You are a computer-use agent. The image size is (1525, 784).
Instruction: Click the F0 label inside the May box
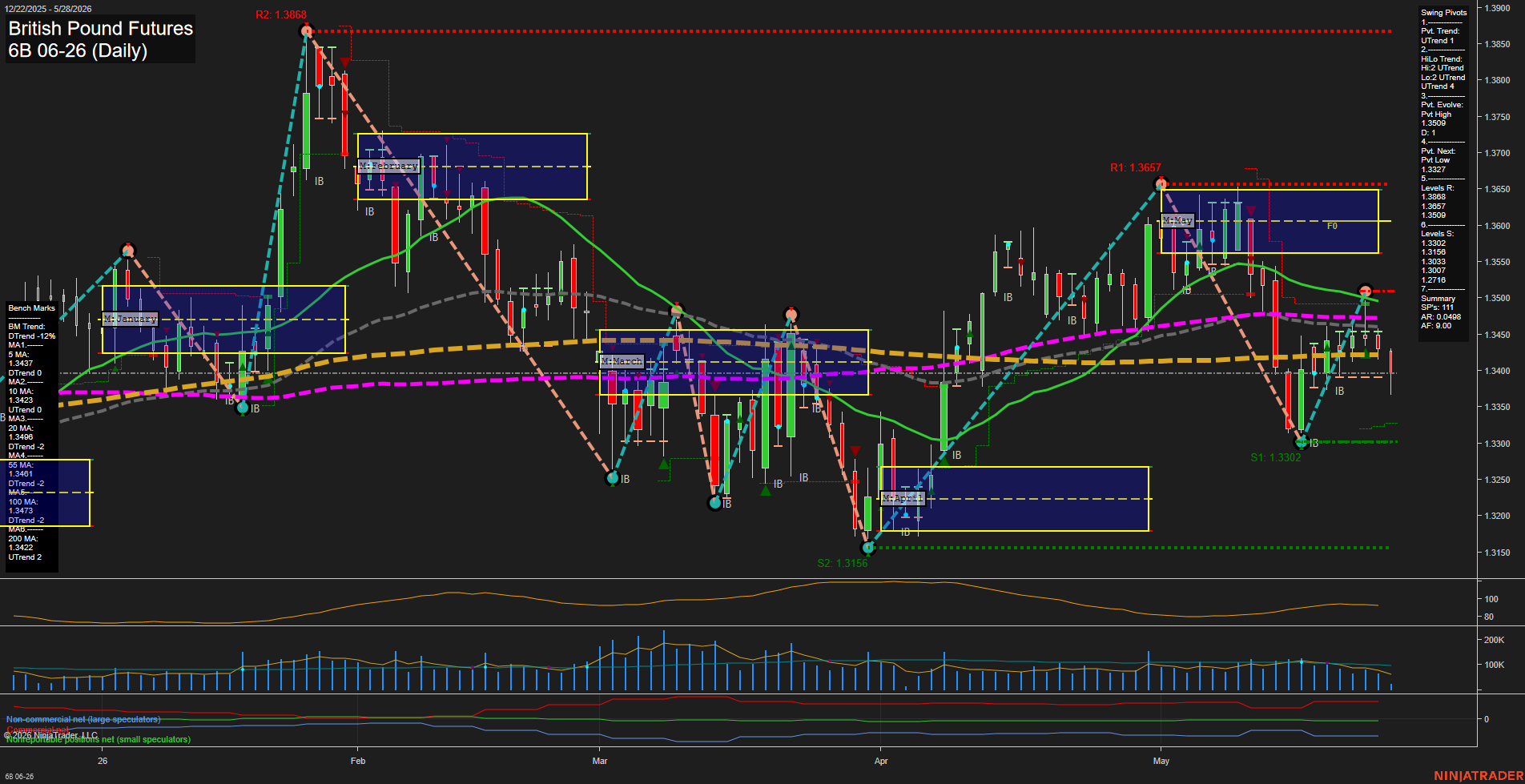[x=1332, y=226]
